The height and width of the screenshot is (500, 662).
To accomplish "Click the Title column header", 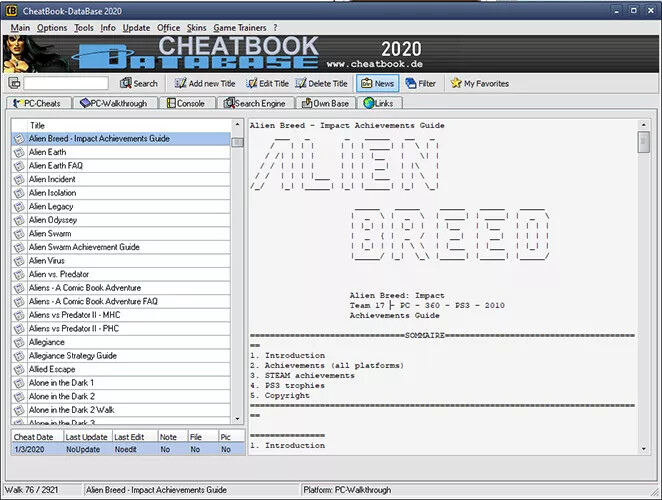I will 120,125.
